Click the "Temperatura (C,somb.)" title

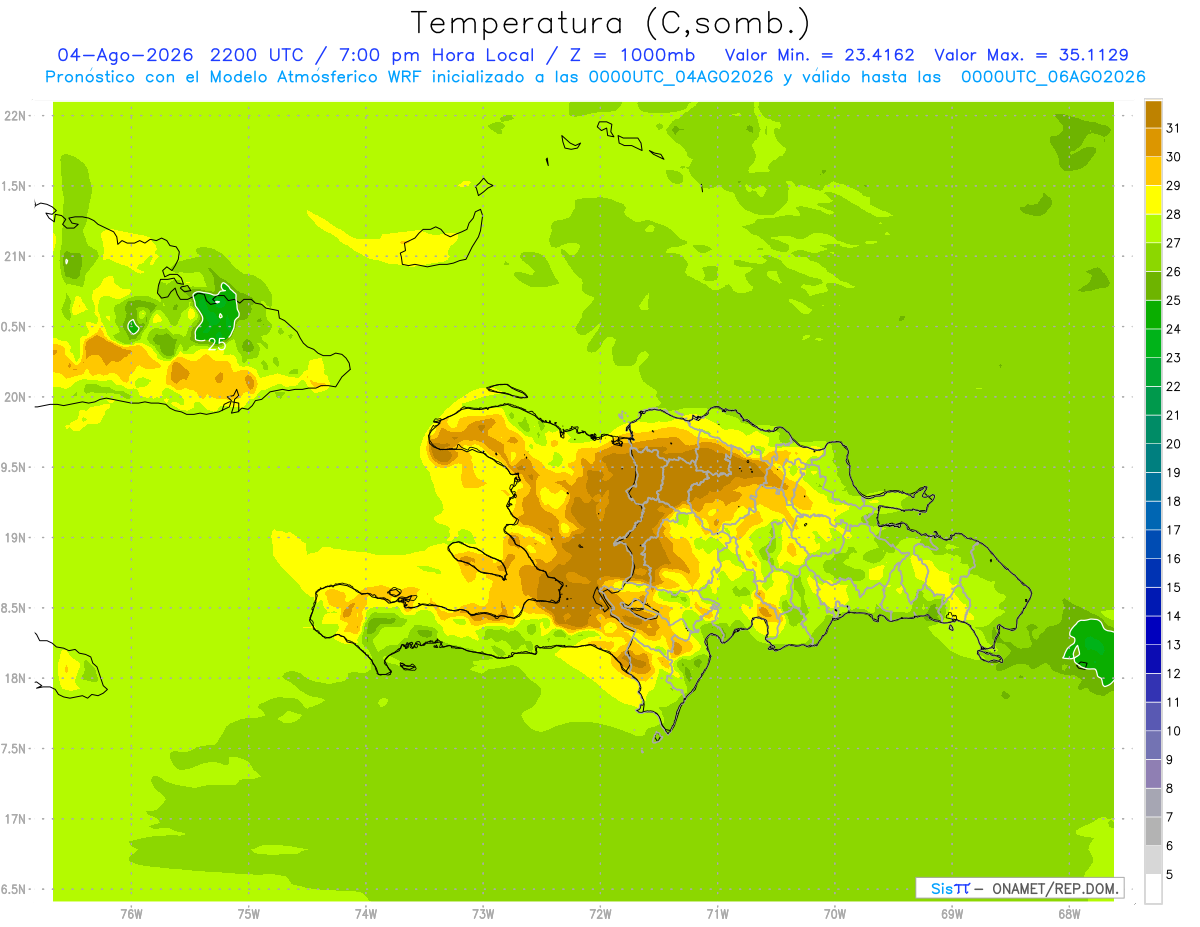pyautogui.click(x=610, y=23)
